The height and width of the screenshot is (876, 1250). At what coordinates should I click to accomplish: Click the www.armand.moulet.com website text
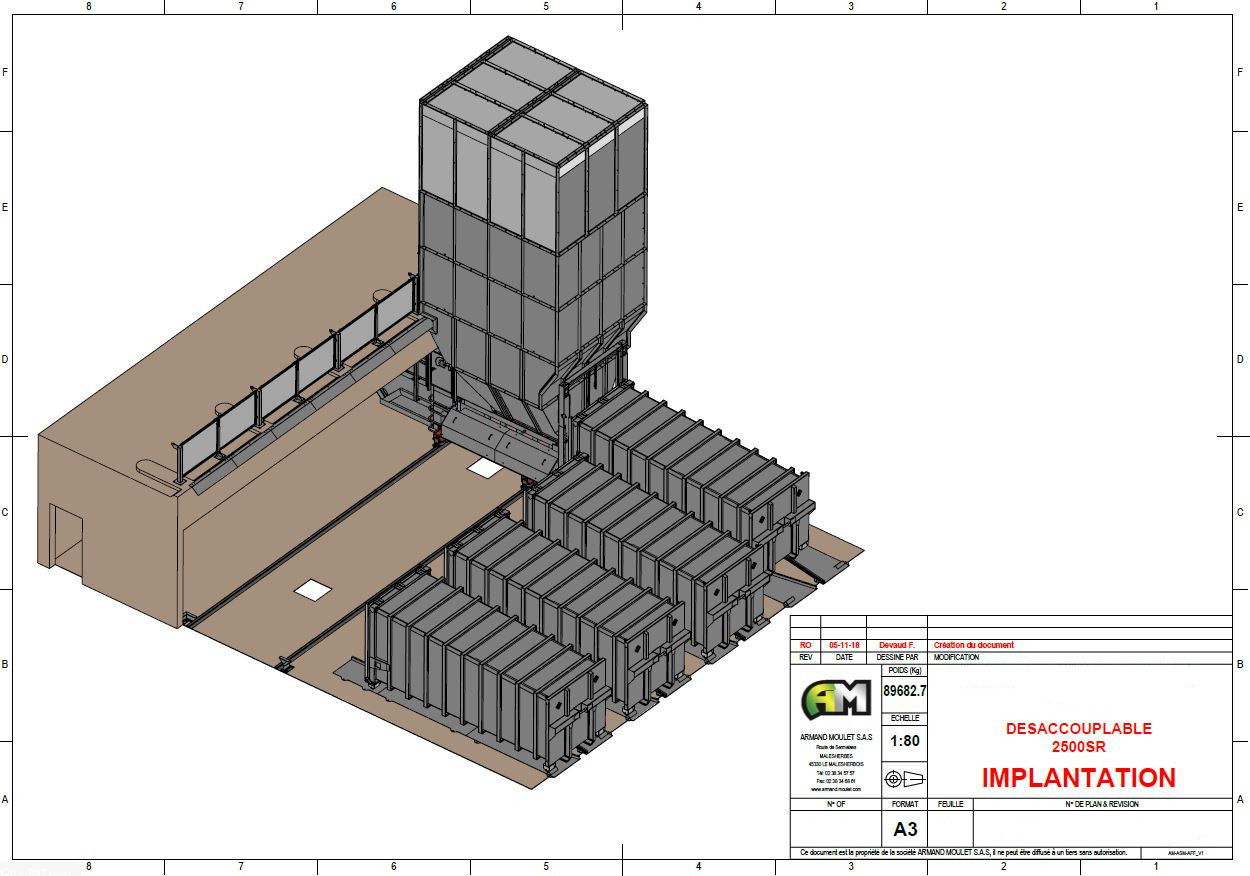coord(835,789)
